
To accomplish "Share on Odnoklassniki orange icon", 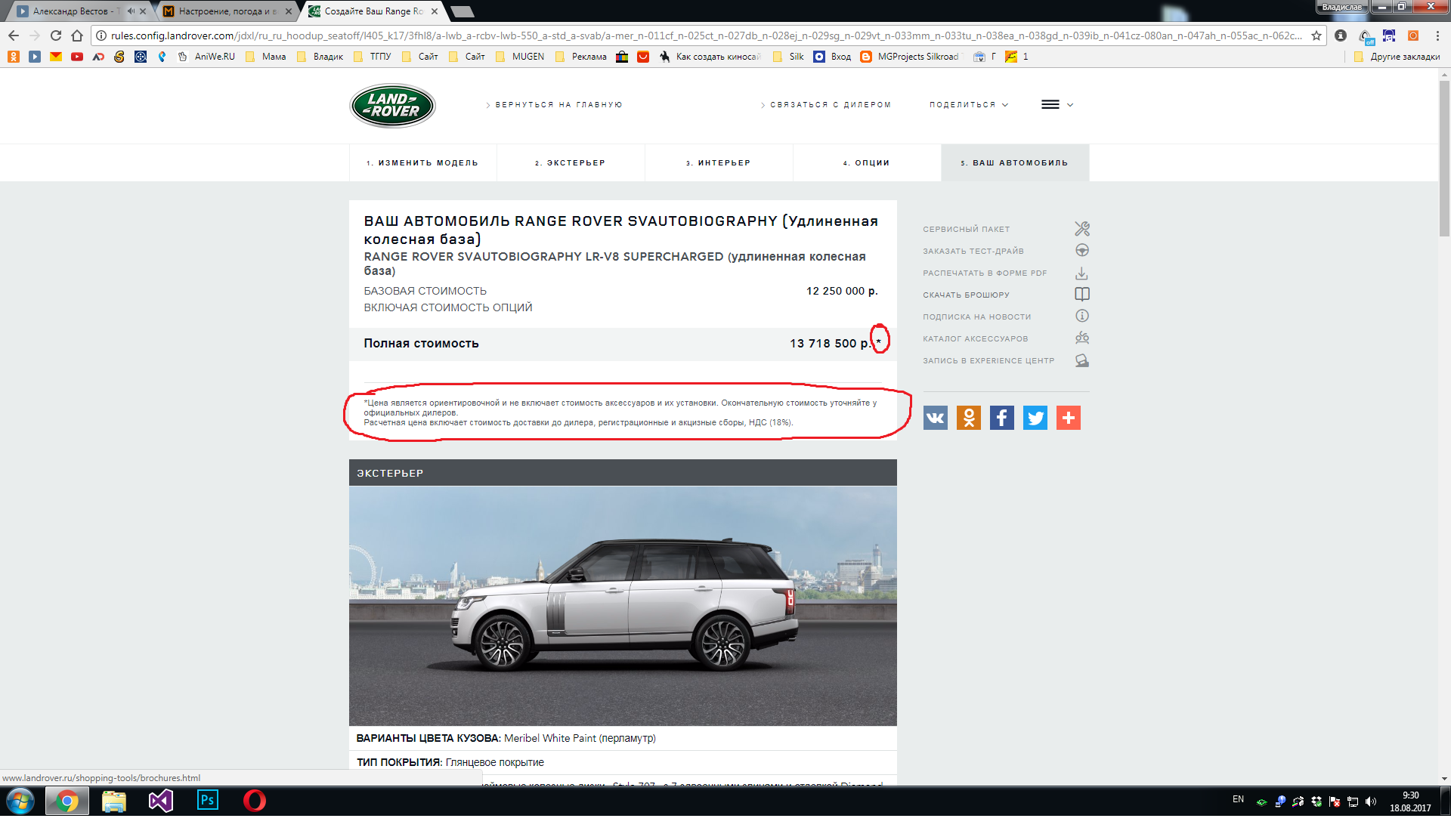I will [969, 418].
